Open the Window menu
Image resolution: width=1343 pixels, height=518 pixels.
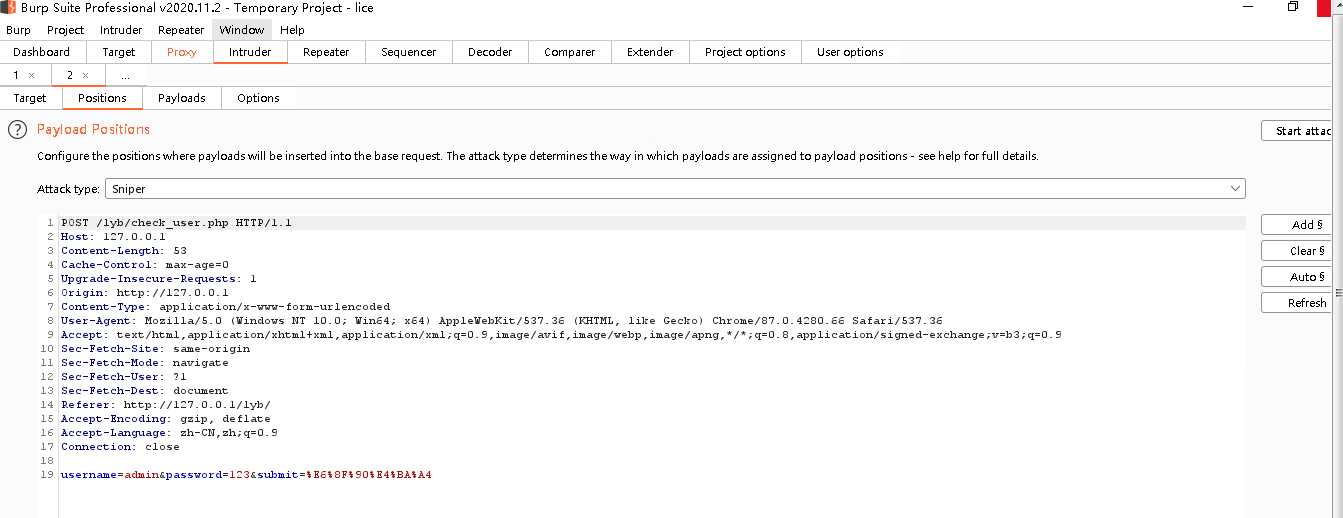coord(241,30)
